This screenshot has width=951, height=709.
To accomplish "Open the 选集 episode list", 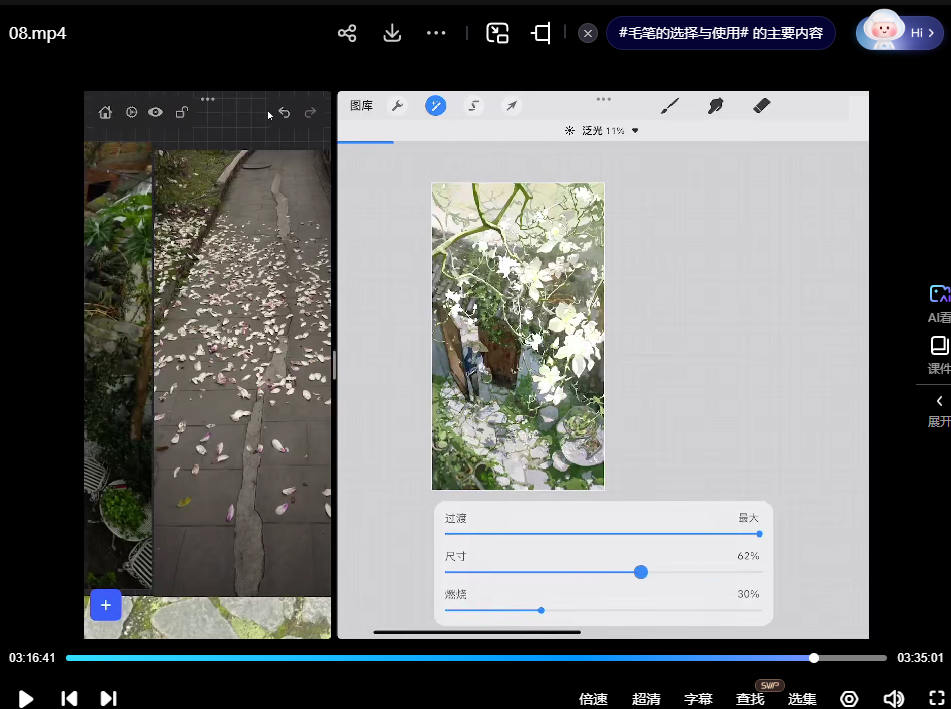I will pos(802,699).
